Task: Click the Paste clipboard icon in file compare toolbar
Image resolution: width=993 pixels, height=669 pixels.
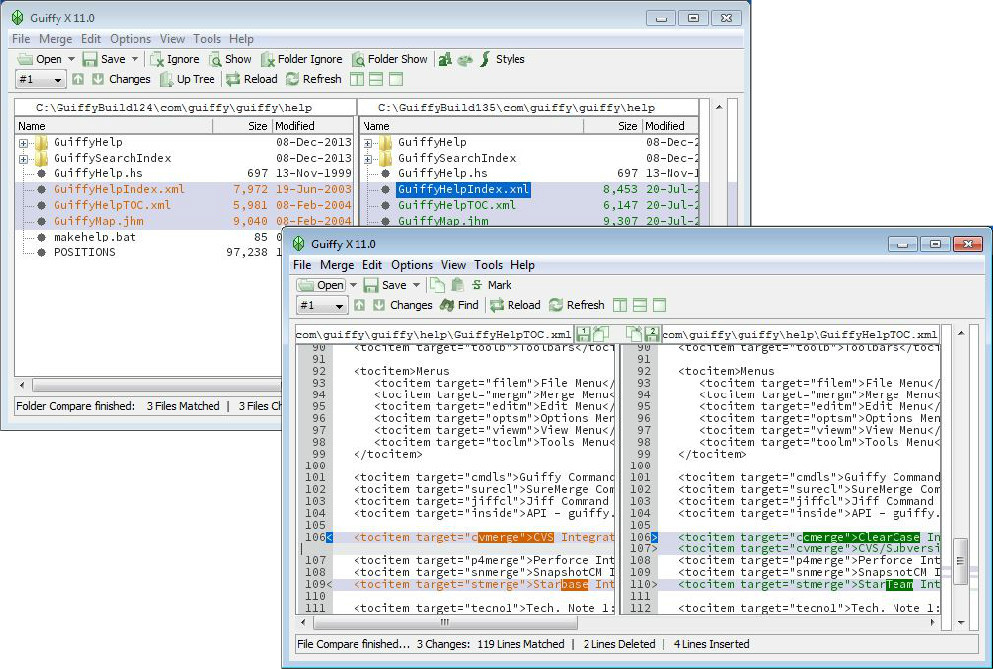Action: (457, 285)
